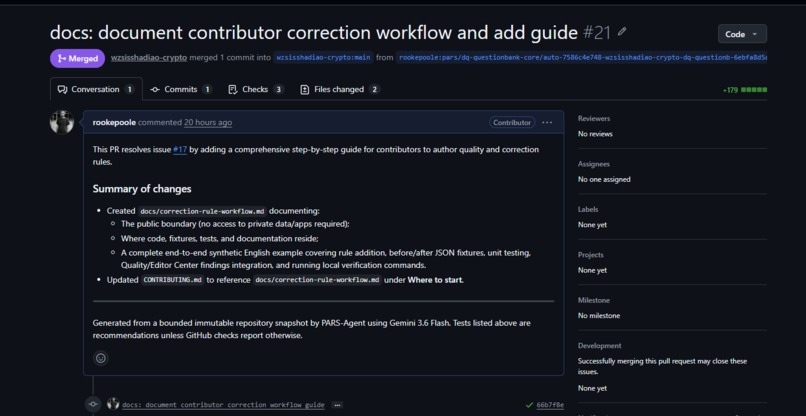Open the comment options ellipsis menu
This screenshot has width=806, height=416.
(x=547, y=122)
